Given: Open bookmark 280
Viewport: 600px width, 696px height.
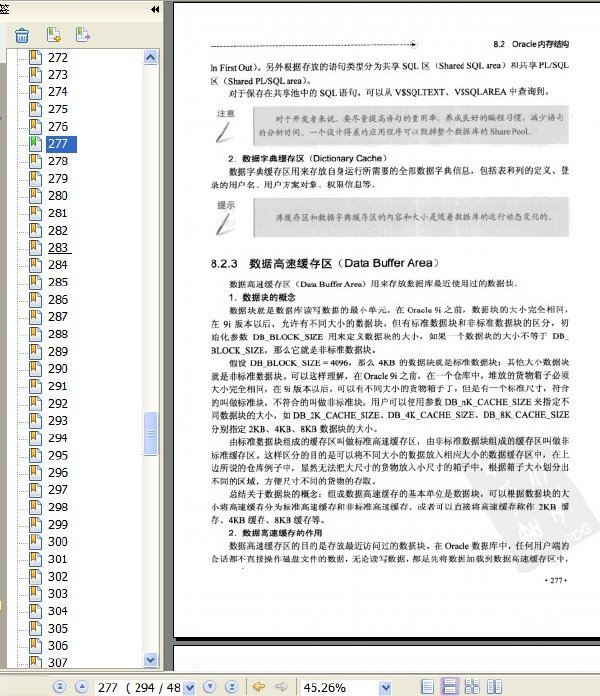Looking at the screenshot, I should (58, 196).
